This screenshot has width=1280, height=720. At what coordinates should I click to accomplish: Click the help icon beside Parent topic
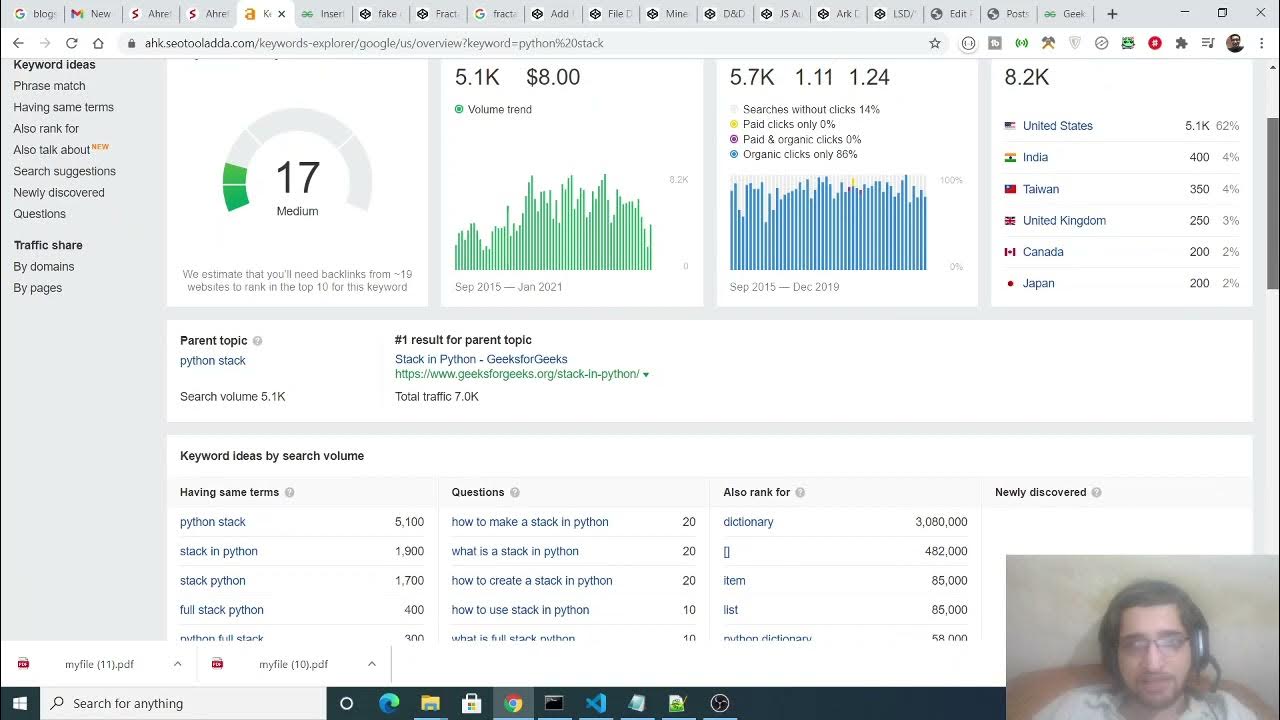pyautogui.click(x=257, y=341)
